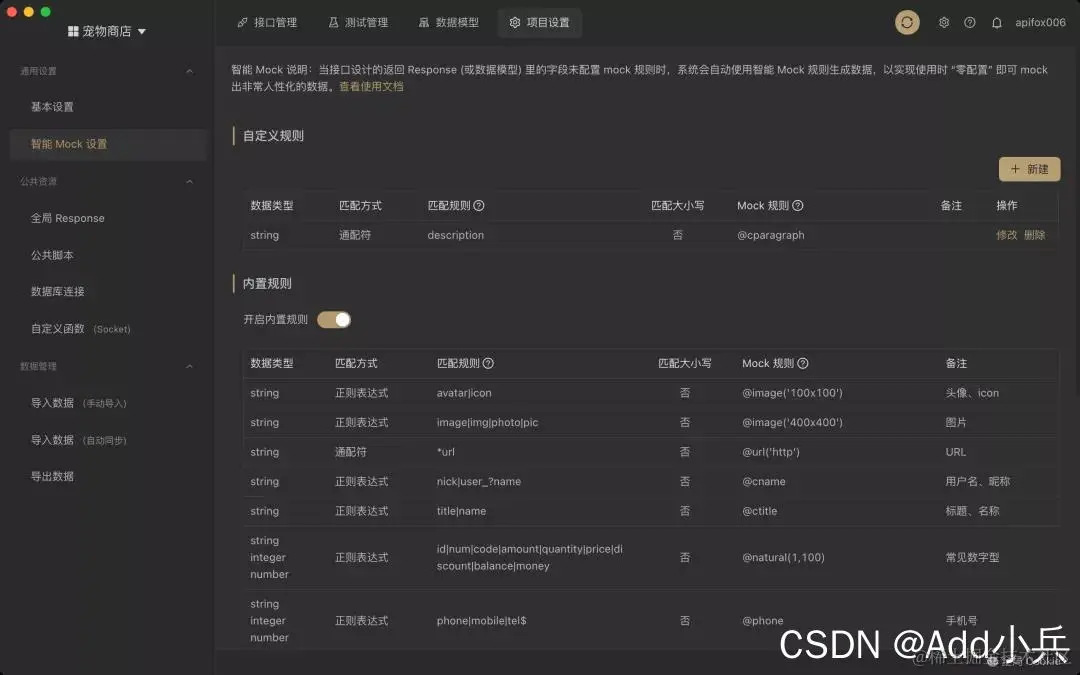1080x675 pixels.
Task: Open the 项目设置 tab
Action: [x=539, y=22]
